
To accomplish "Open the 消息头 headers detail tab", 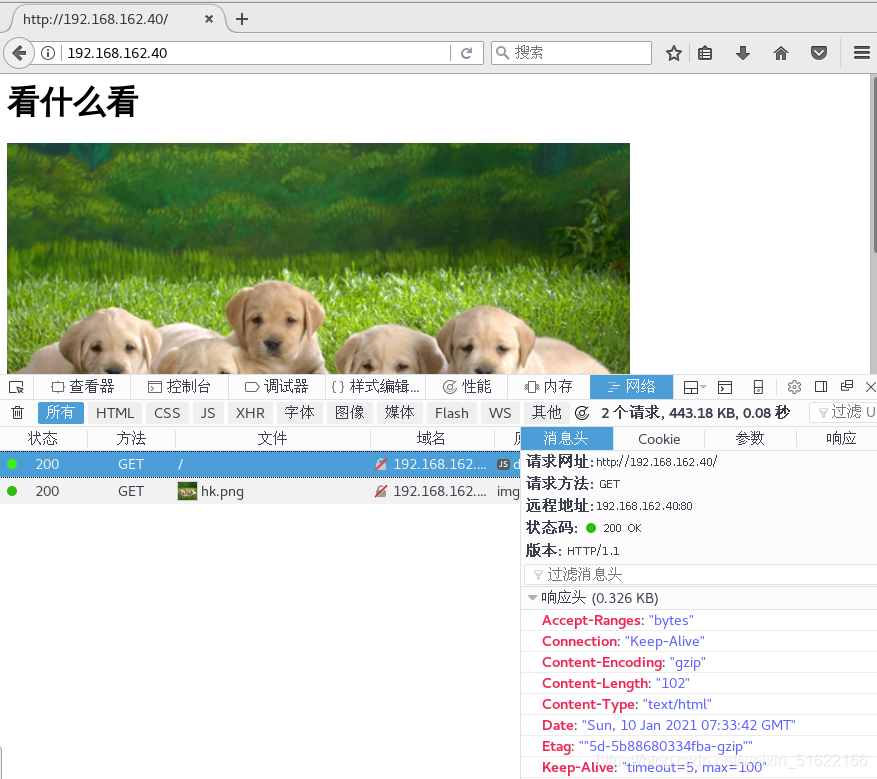I will 566,438.
